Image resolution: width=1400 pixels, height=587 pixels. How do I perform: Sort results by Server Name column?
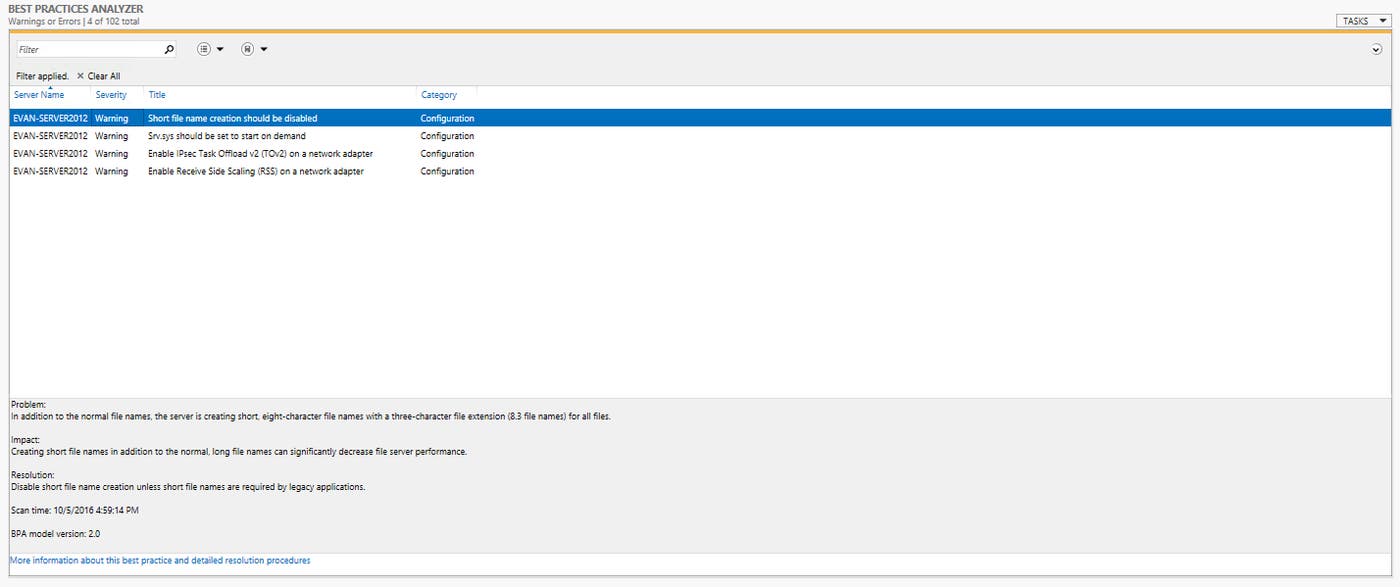(x=39, y=95)
